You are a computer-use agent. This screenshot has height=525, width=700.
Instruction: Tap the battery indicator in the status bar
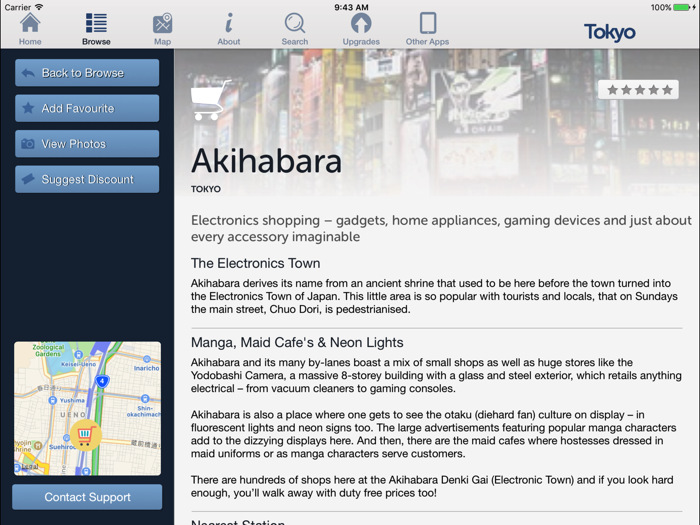tap(681, 7)
